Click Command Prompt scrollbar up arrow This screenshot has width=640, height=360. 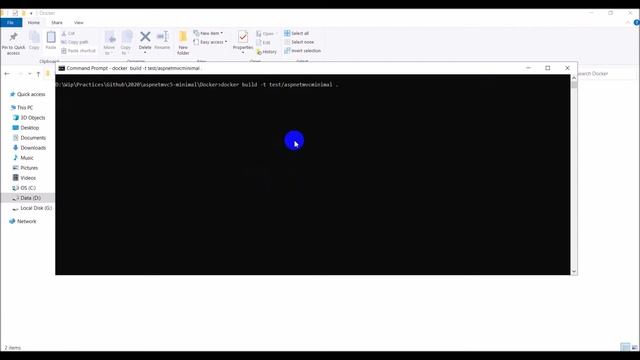tap(574, 78)
